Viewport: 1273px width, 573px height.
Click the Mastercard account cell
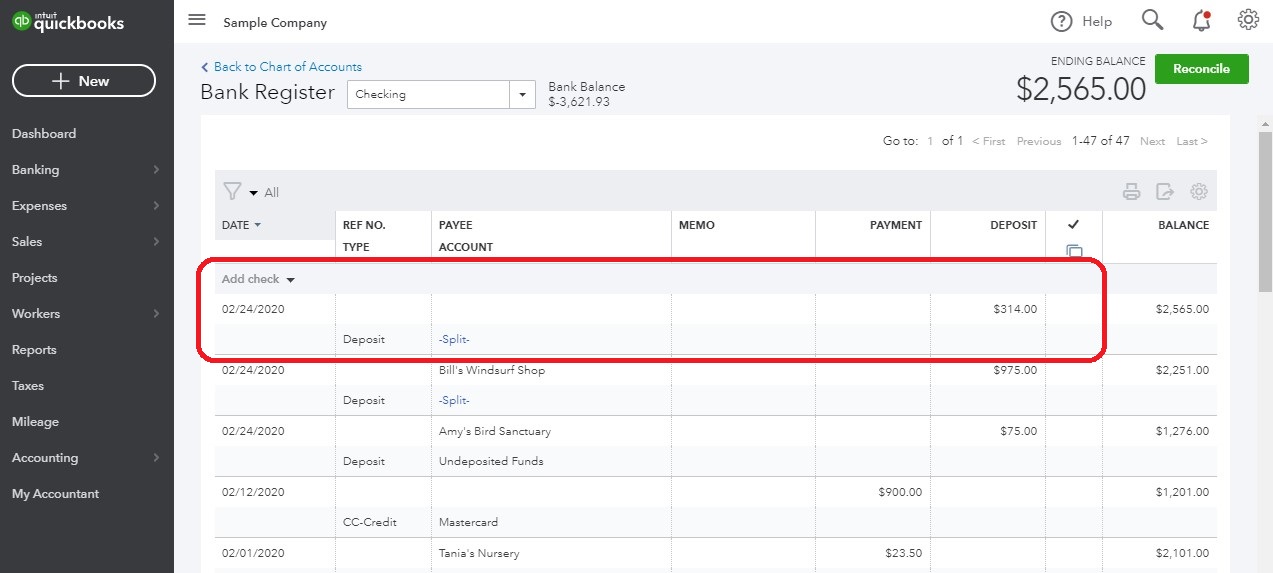point(468,522)
